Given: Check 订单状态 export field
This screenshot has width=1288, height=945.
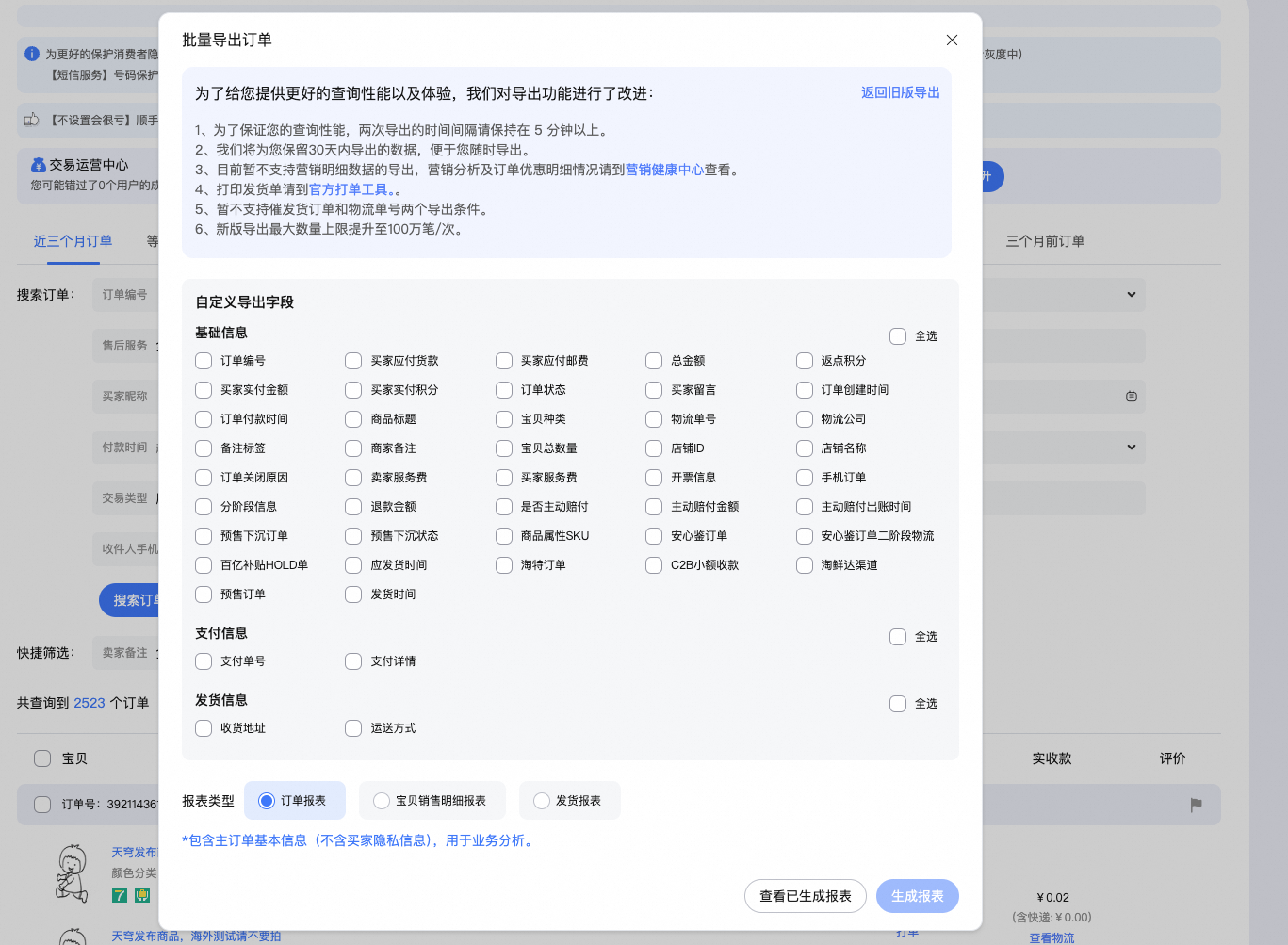Looking at the screenshot, I should point(504,390).
